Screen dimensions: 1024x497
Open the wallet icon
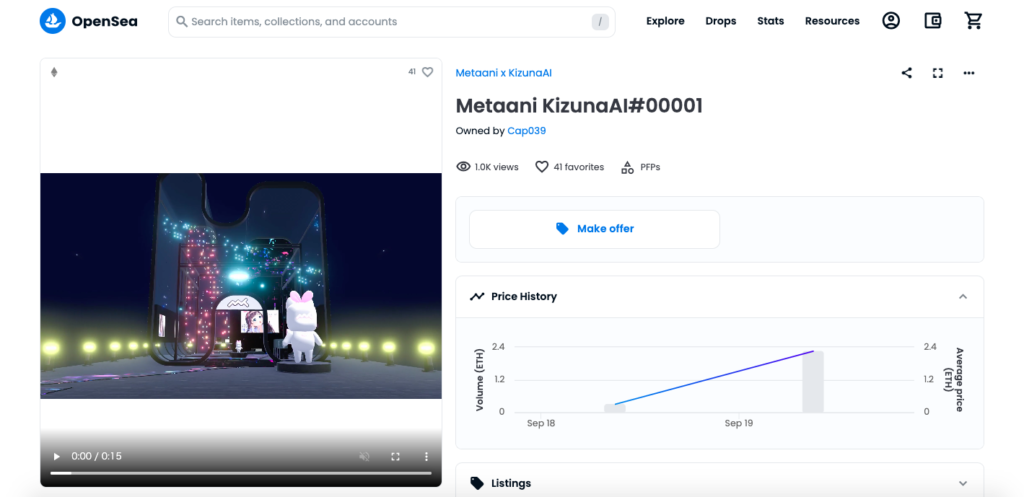pos(933,21)
